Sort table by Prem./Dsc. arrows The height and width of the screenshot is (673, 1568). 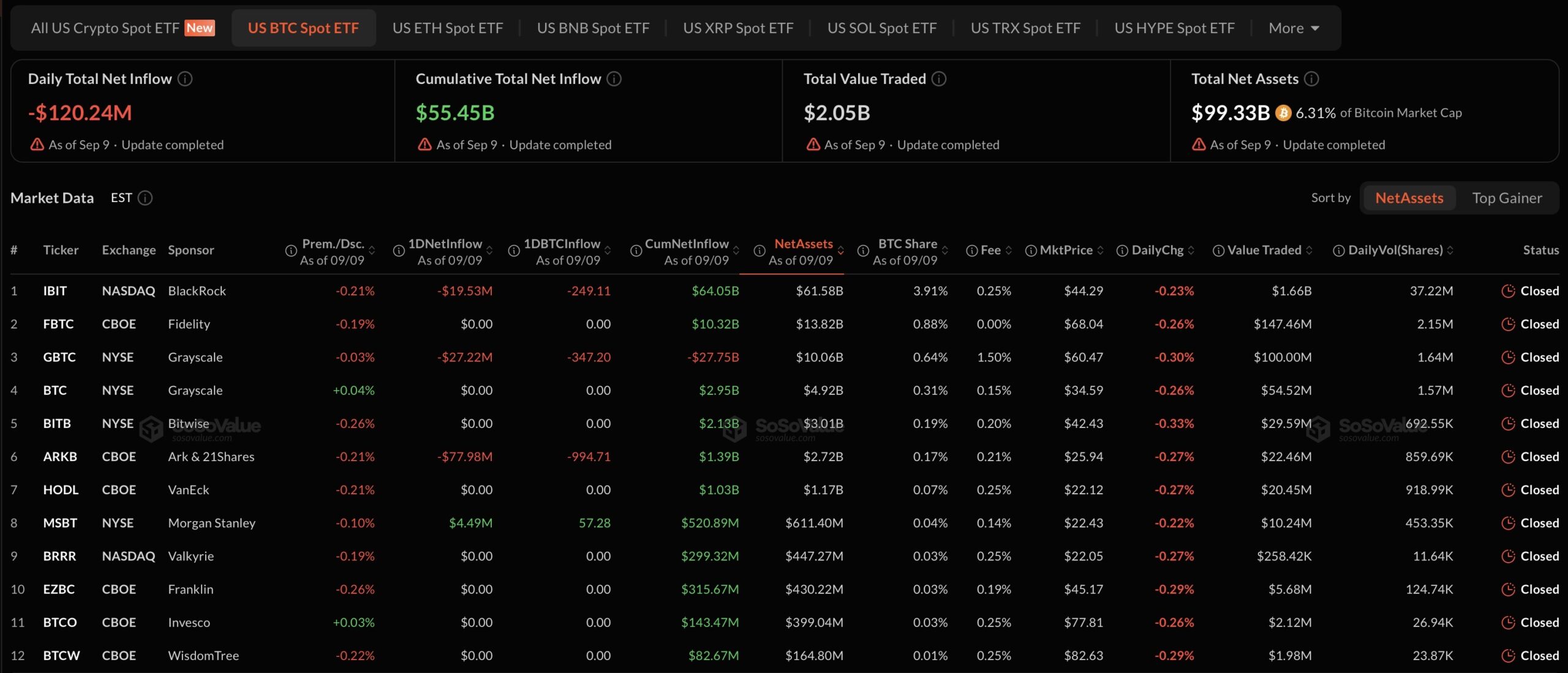coord(372,250)
